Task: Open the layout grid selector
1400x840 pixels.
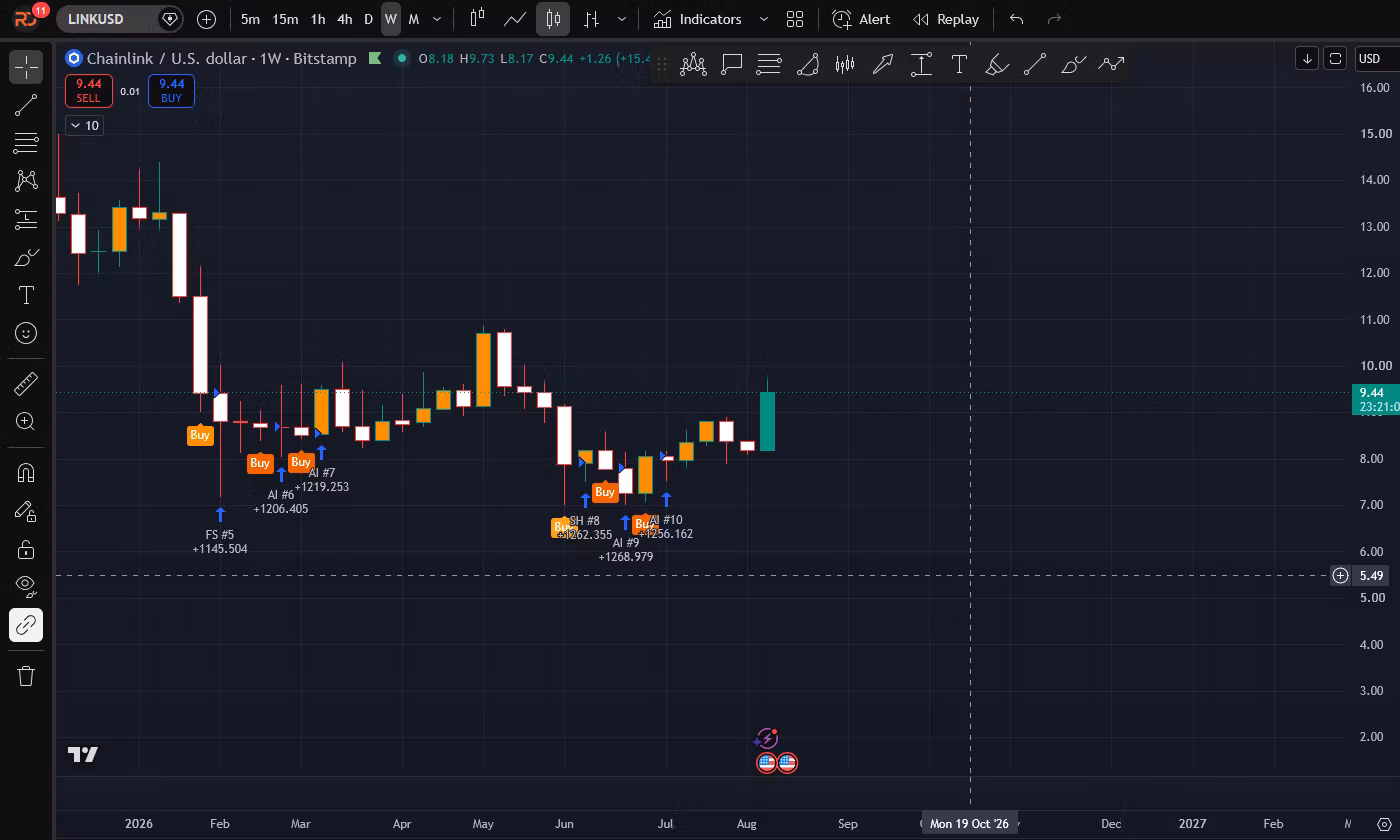Action: pos(795,19)
